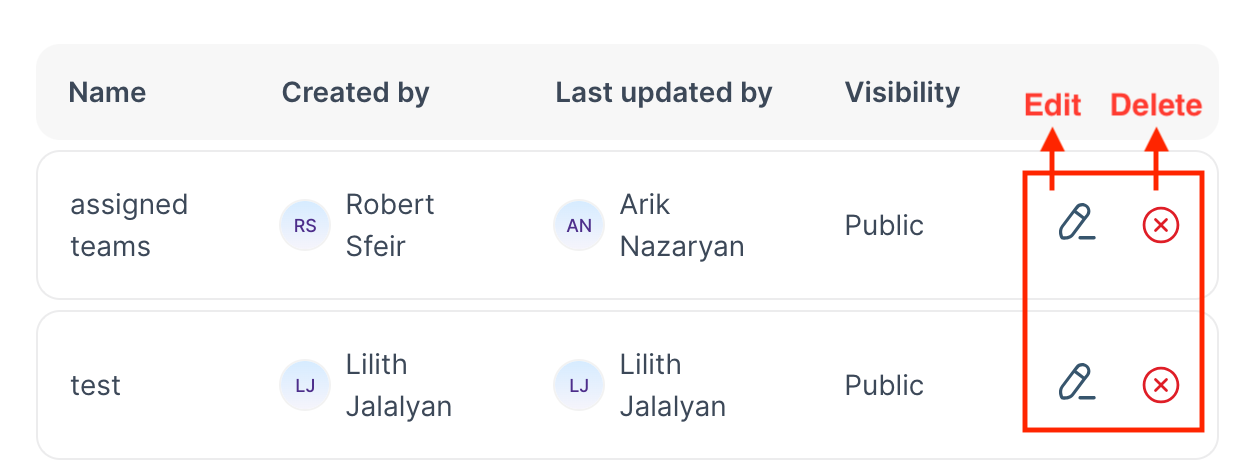Edit the assigned teams row

[x=1076, y=224]
